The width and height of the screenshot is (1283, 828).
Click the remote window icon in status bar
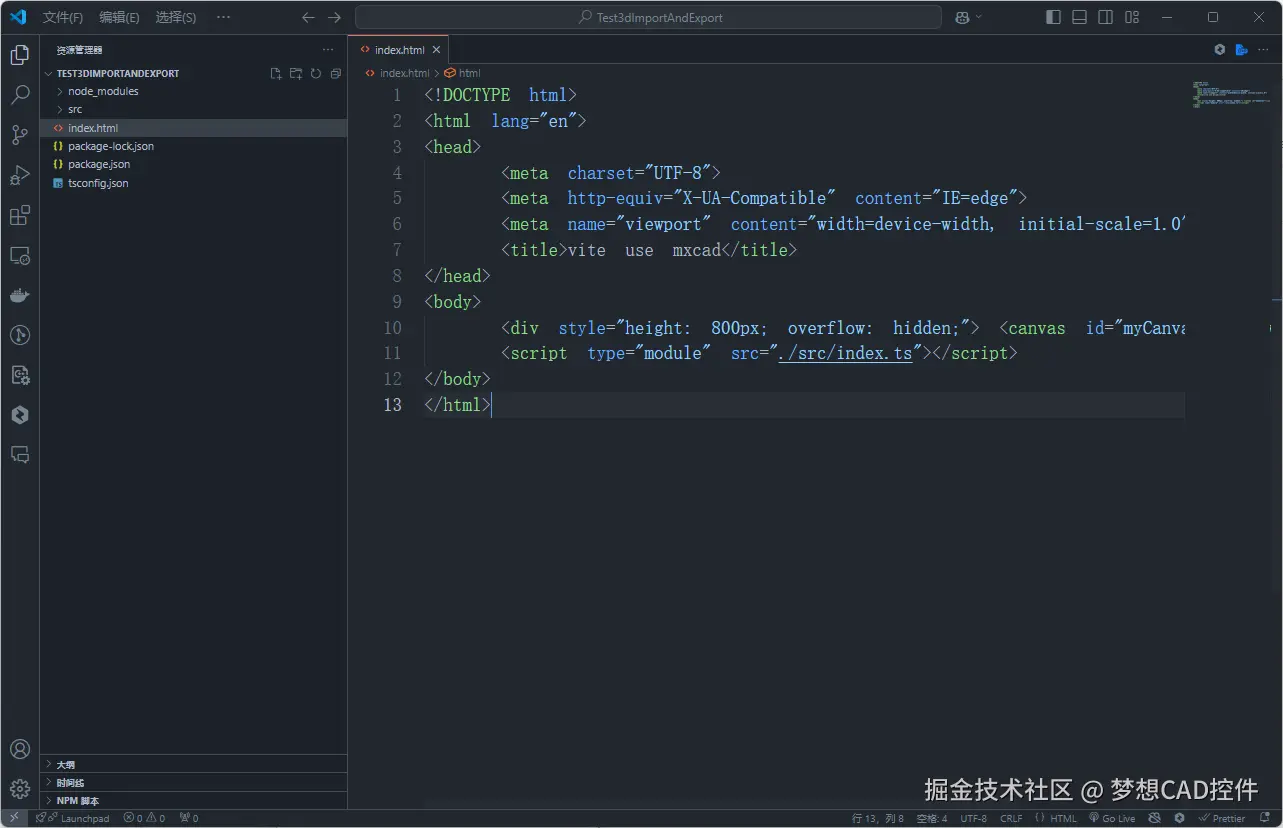(14, 818)
